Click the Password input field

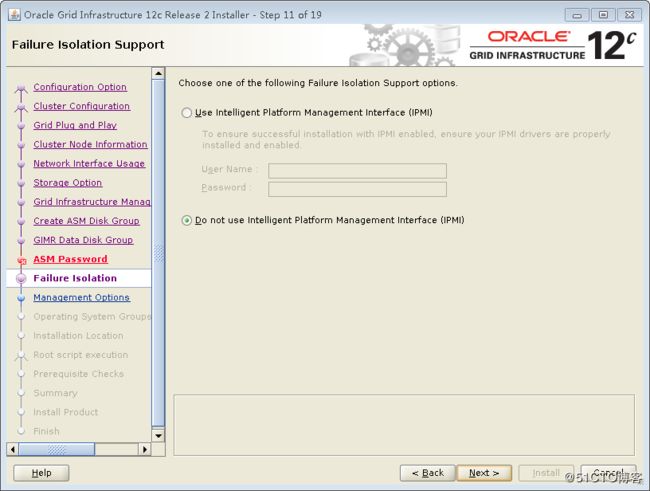coord(357,189)
